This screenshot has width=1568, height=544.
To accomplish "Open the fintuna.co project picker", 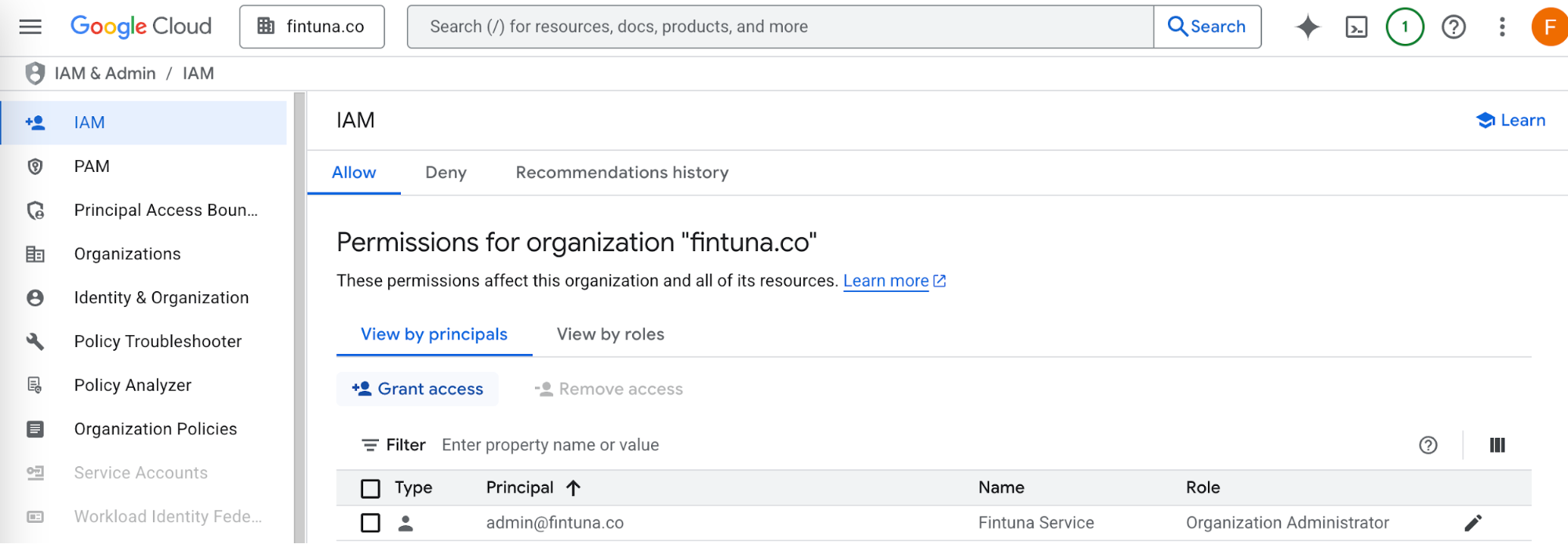I will coord(312,27).
